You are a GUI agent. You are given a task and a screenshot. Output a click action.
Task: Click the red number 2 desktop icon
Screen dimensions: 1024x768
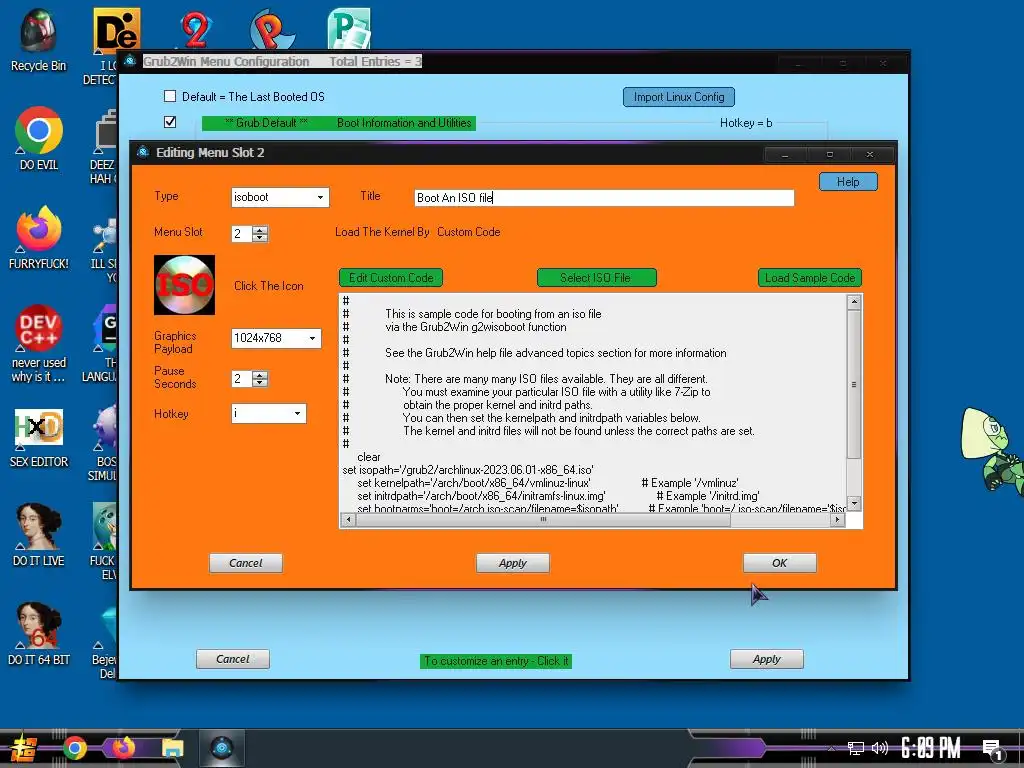click(195, 29)
